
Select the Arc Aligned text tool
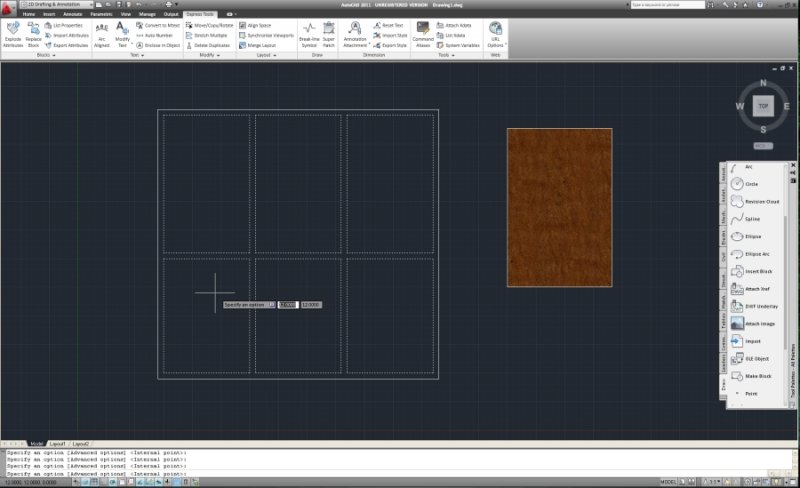(102, 35)
